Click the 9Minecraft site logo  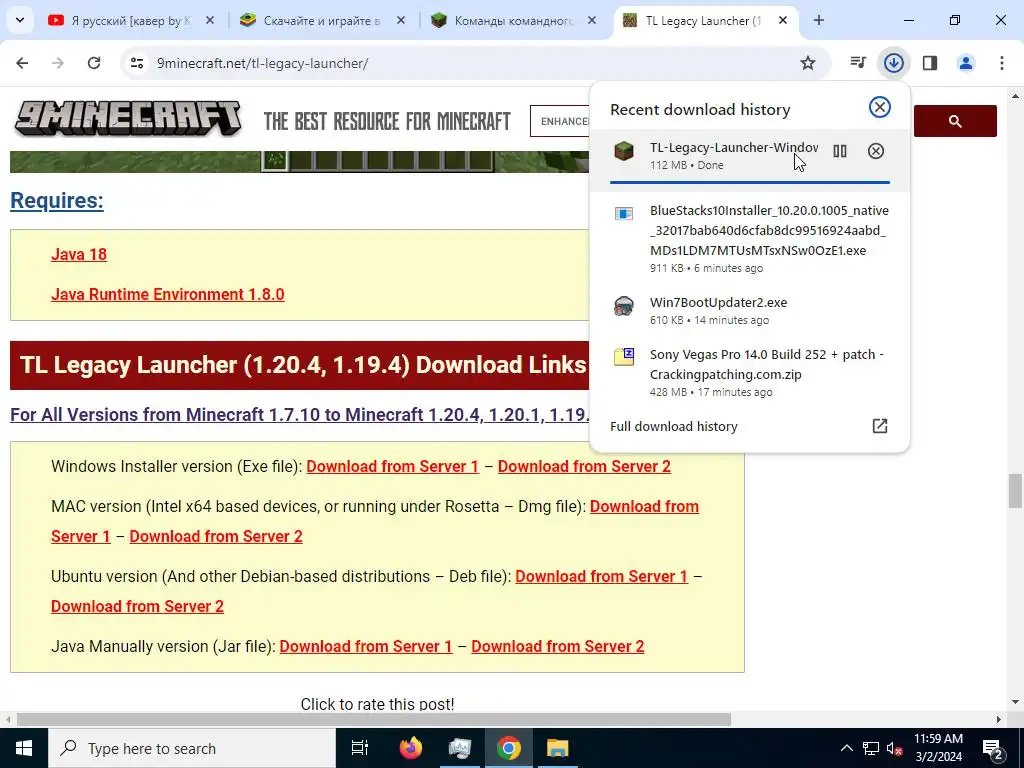(x=128, y=119)
